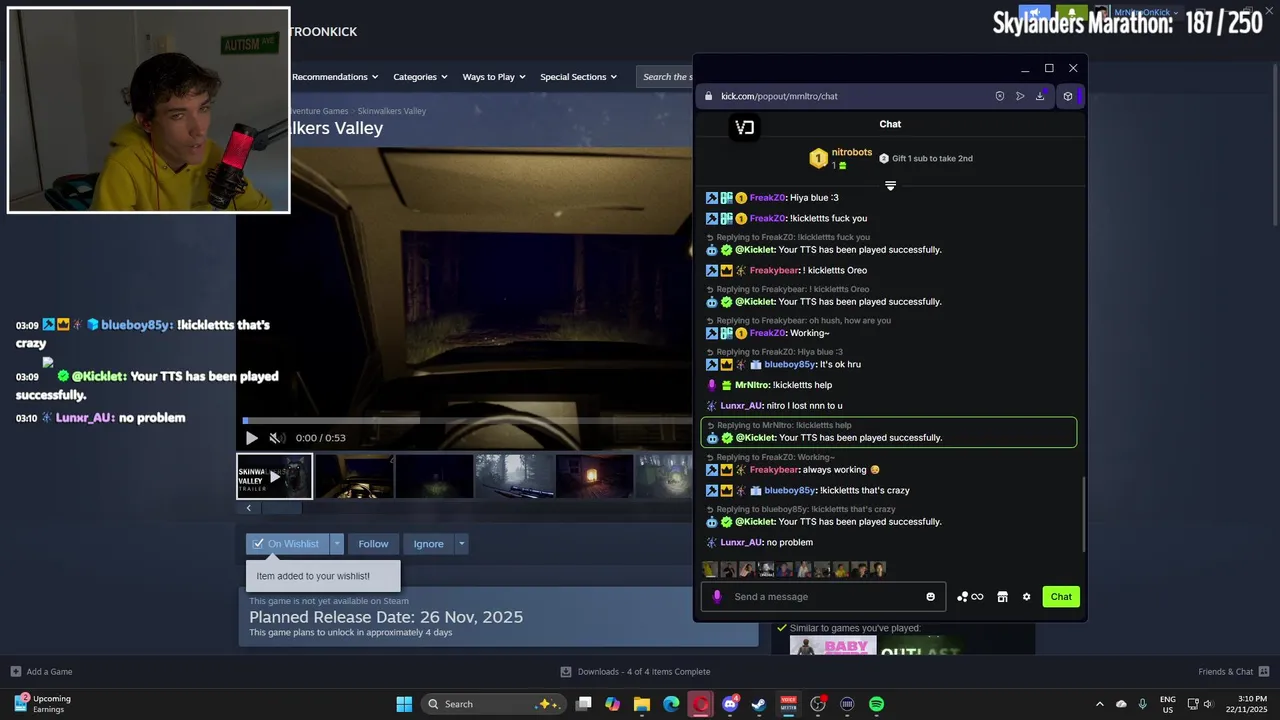Open the ad blocker shield icon
The image size is (1280, 720).
point(999,96)
